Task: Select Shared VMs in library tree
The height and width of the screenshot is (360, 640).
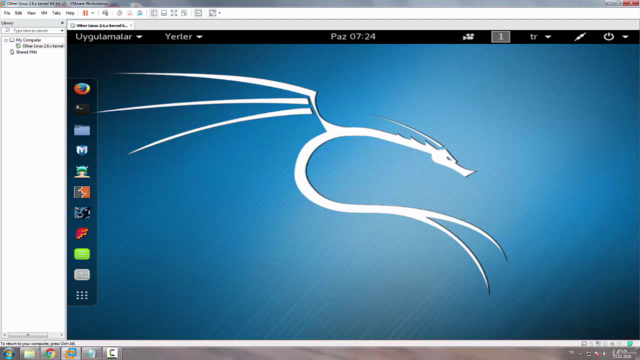Action: tap(26, 52)
